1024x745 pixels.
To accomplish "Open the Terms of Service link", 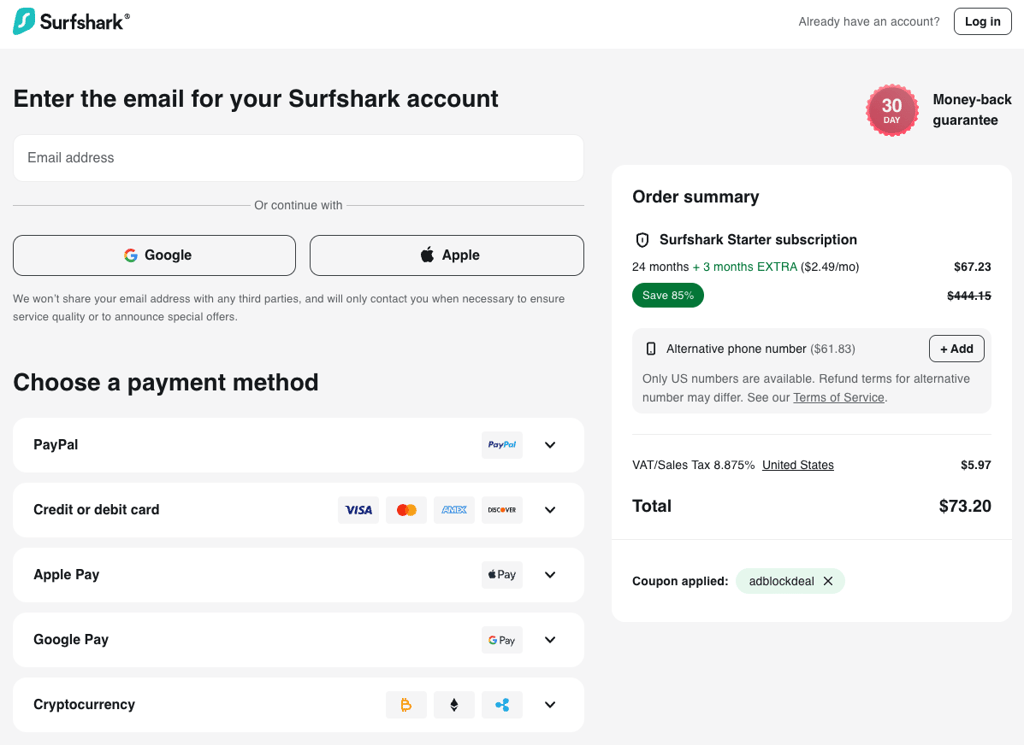I will [839, 398].
